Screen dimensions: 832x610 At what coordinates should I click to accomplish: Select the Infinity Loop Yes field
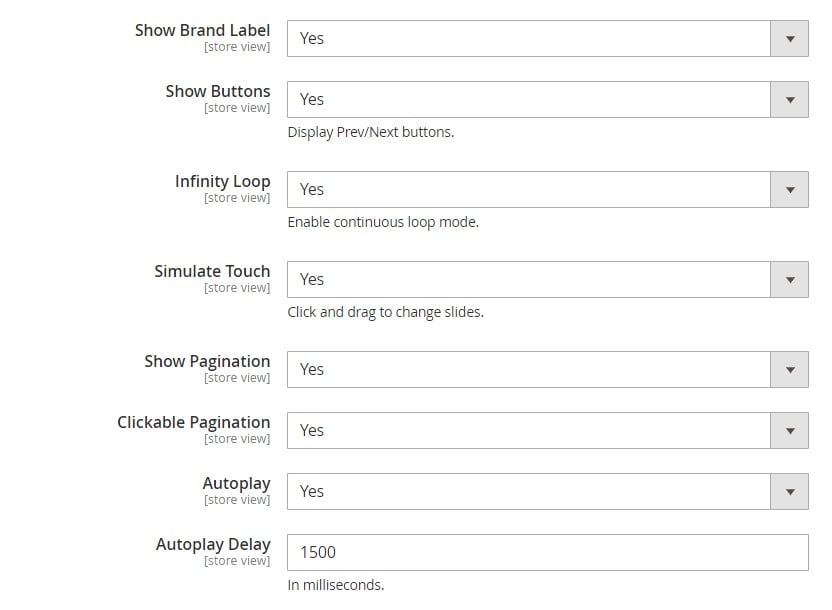click(548, 190)
